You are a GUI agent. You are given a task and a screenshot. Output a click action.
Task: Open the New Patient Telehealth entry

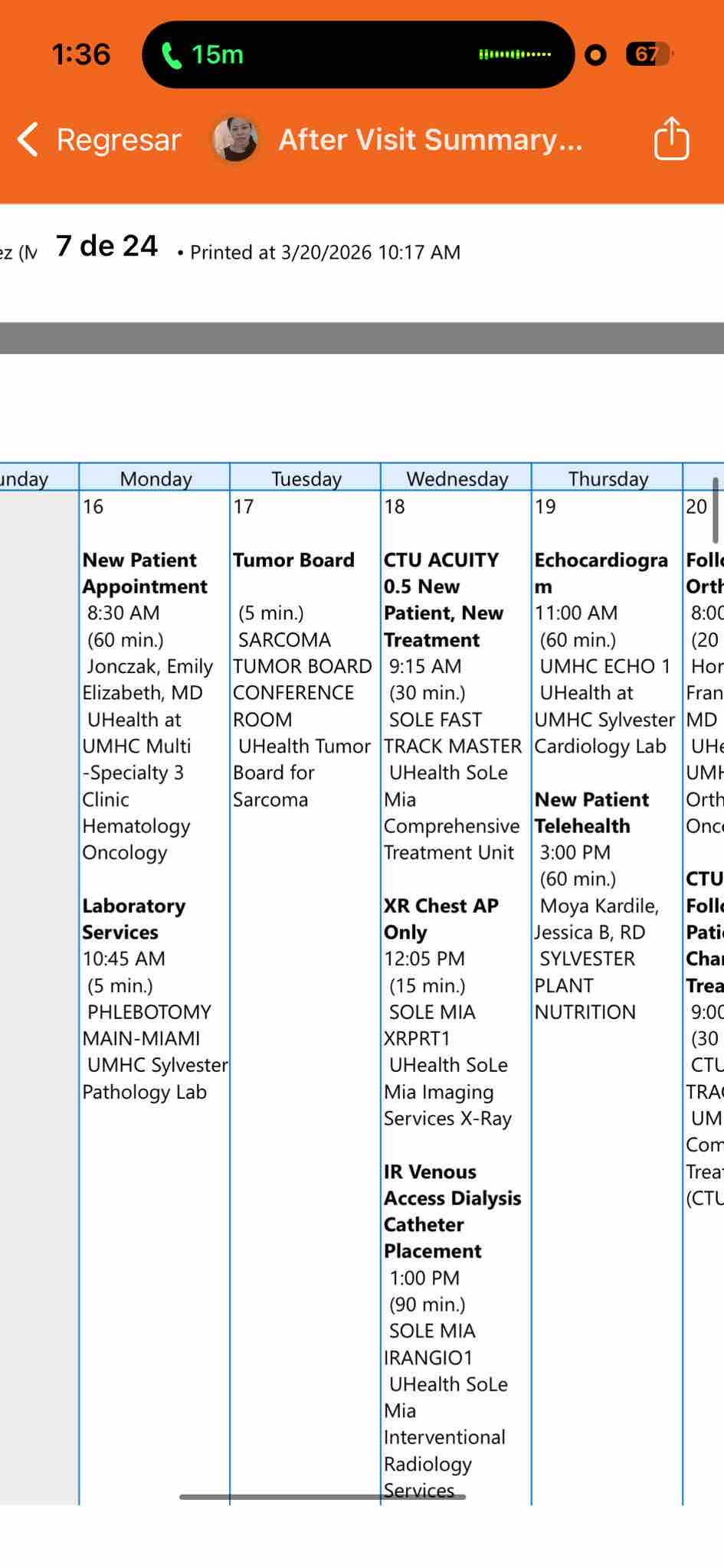(591, 812)
